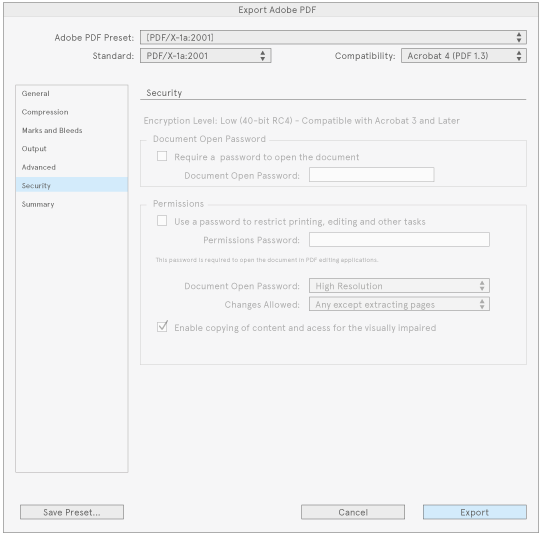Select the Security section
Image resolution: width=540 pixels, height=535 pixels.
[x=72, y=185]
